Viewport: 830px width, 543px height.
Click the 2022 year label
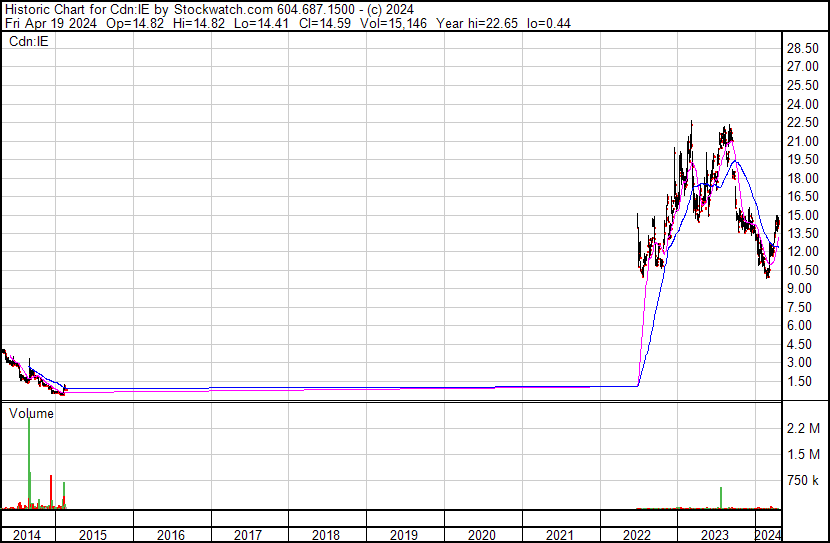(x=638, y=535)
